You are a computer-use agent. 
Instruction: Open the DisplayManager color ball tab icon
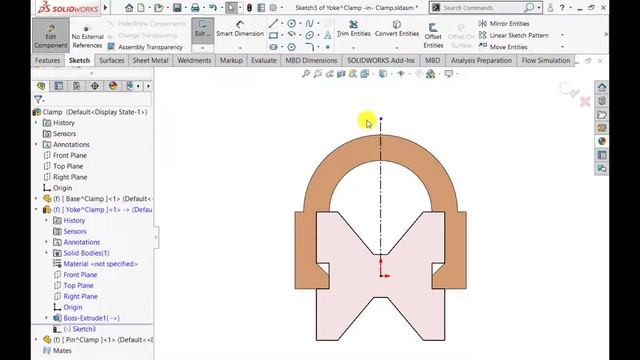[113, 86]
